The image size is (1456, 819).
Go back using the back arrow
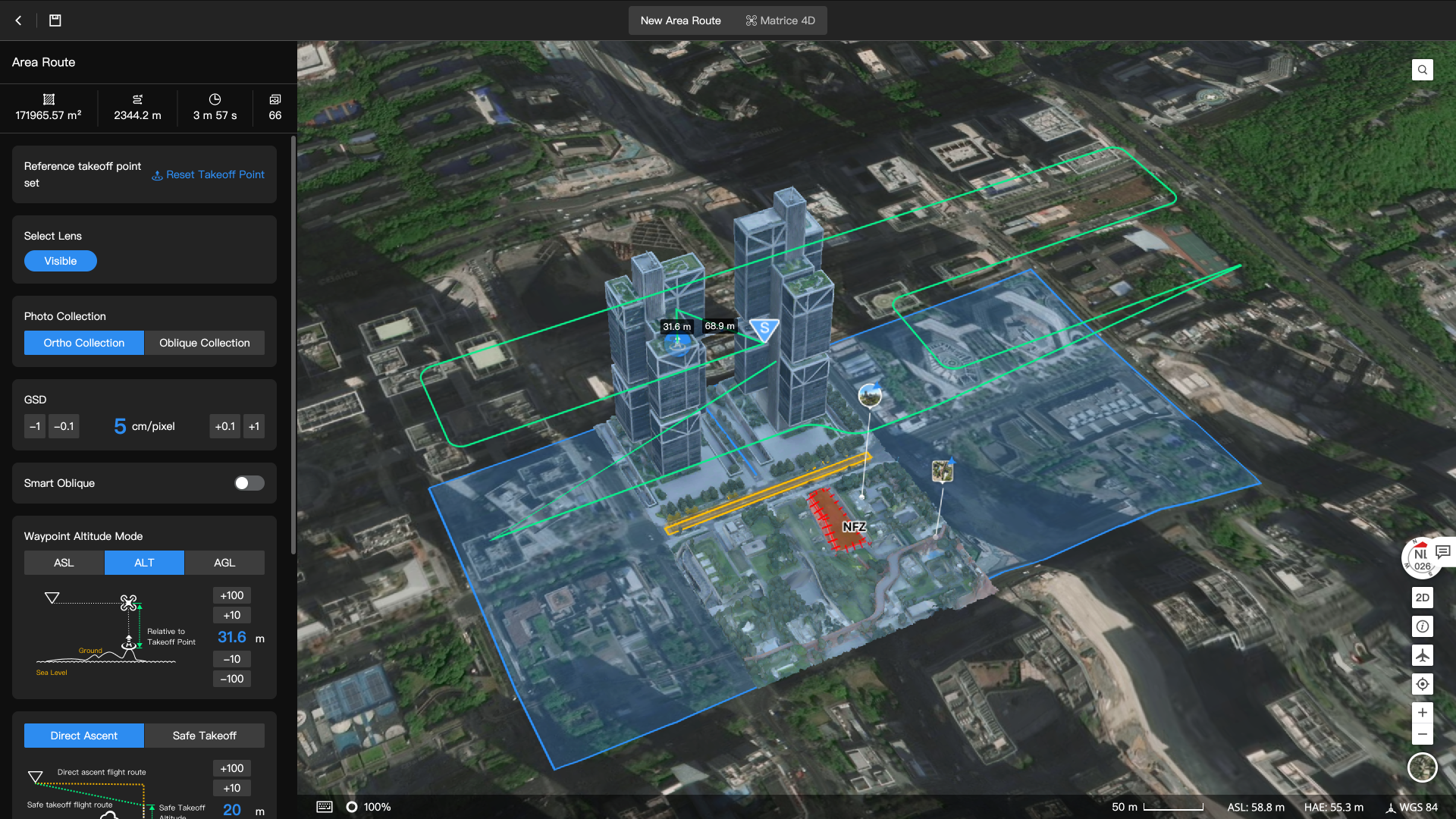point(19,20)
